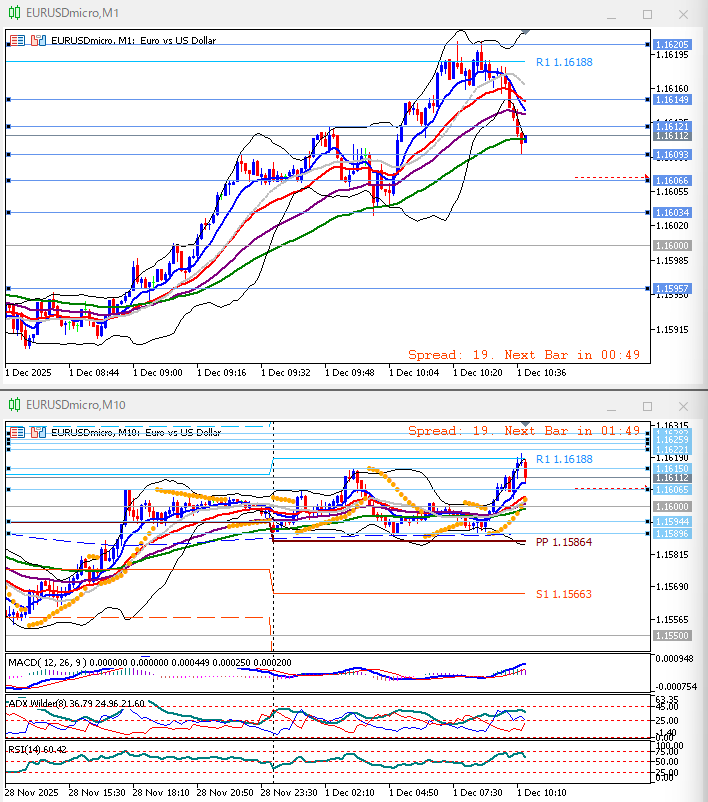Open the second icon beside the M1 chart label
The height and width of the screenshot is (802, 708).
38,41
